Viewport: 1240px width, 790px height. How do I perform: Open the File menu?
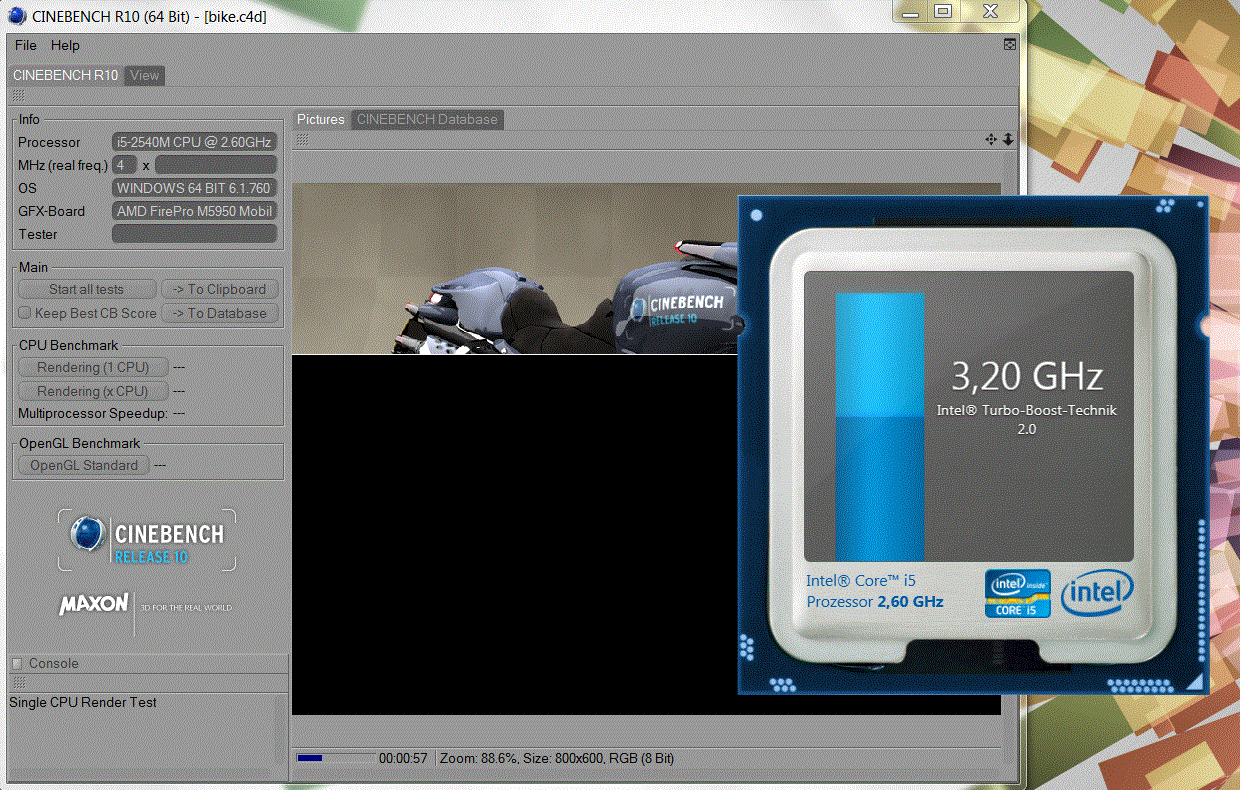[25, 45]
